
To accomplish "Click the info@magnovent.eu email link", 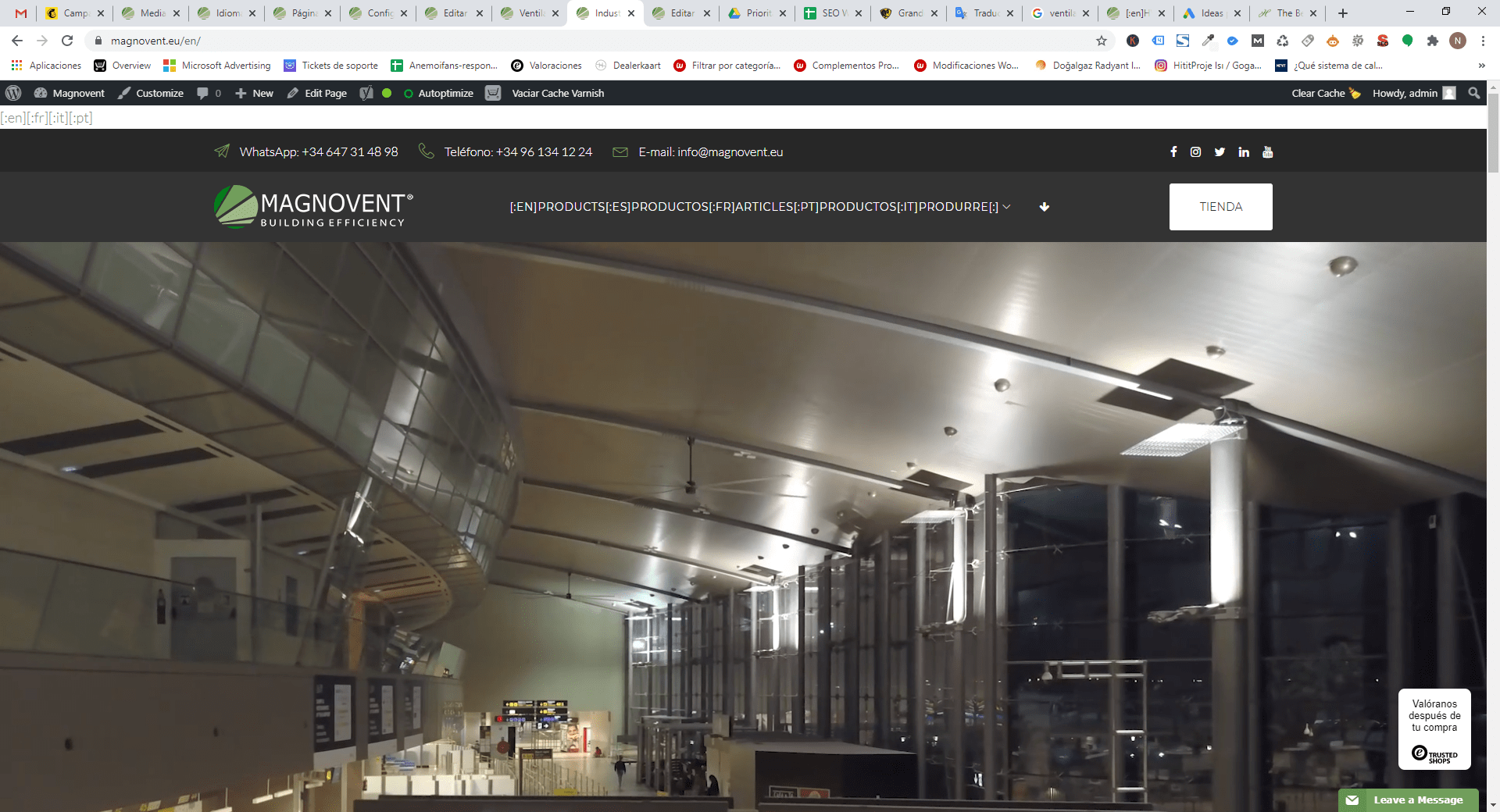I will click(730, 152).
